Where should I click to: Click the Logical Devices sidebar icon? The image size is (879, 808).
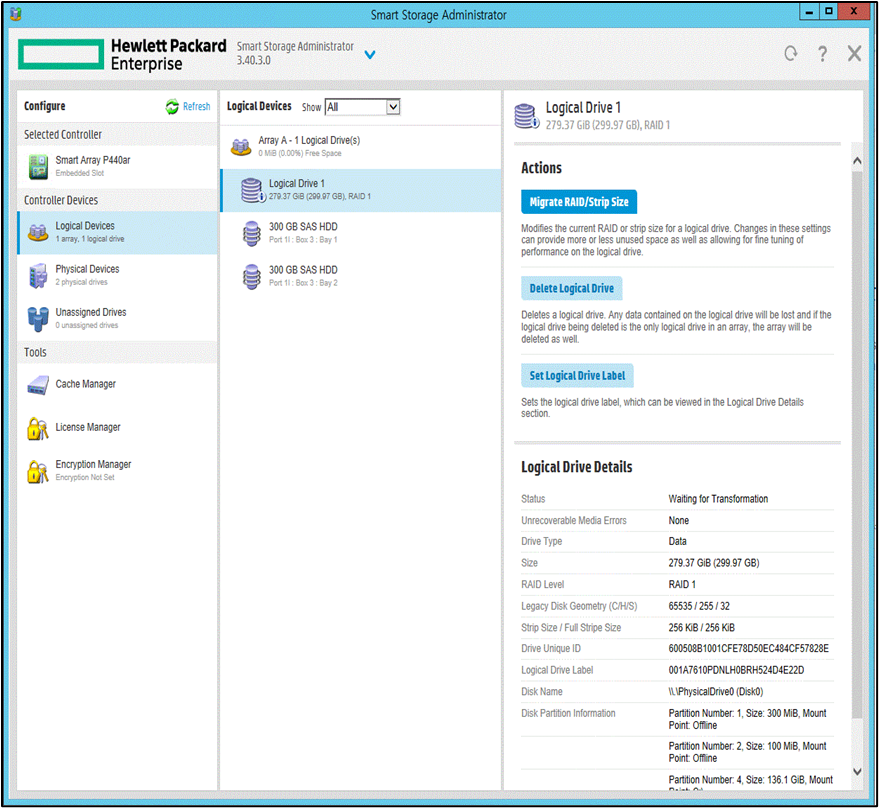pyautogui.click(x=38, y=233)
